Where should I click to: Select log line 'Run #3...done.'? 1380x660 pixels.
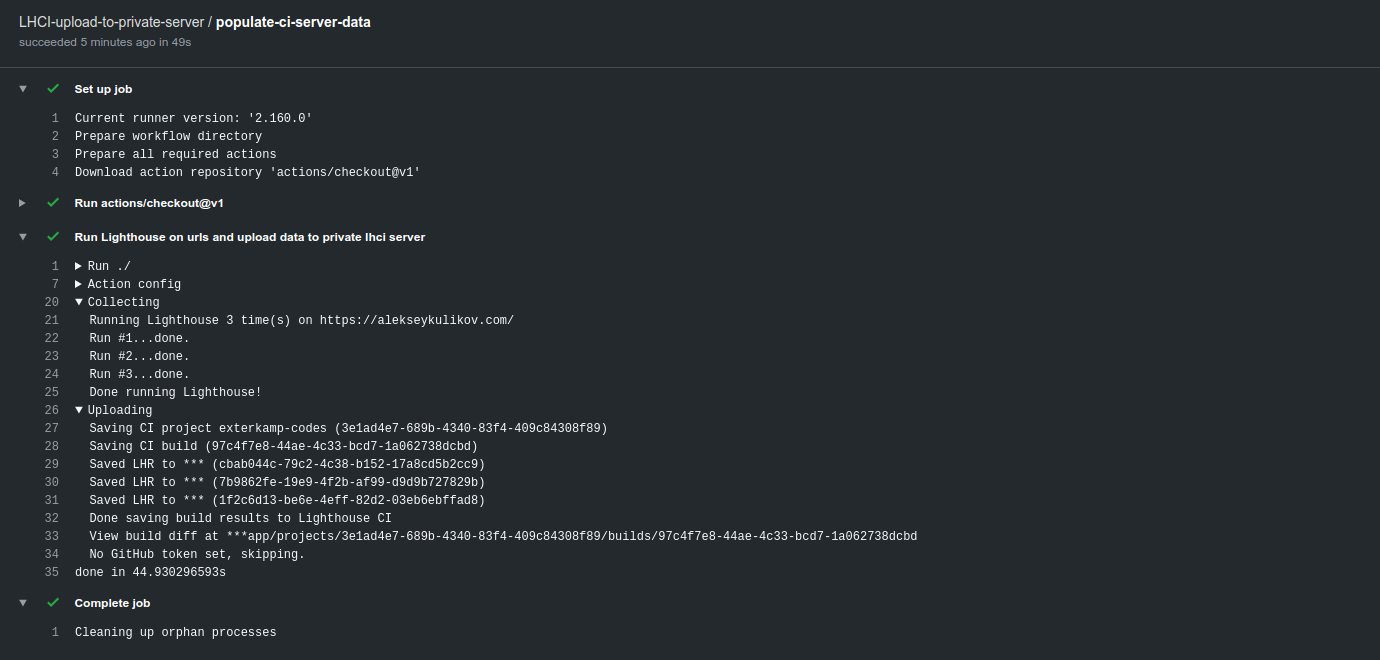[139, 374]
